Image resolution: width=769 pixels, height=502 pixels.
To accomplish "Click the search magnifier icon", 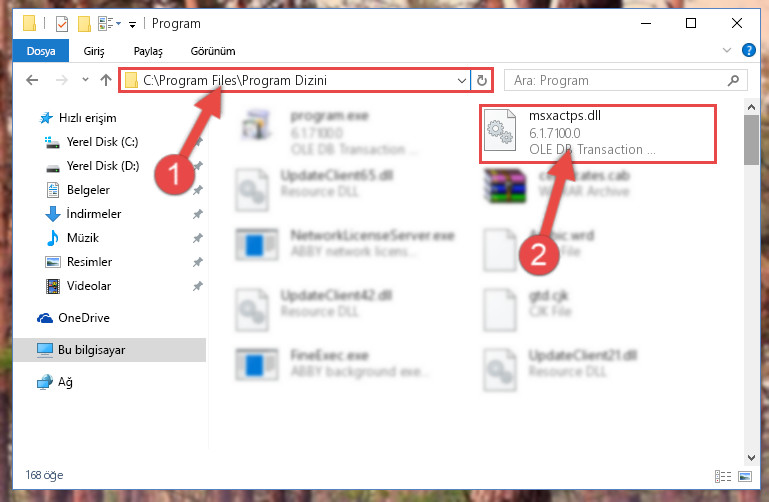I will tap(733, 80).
